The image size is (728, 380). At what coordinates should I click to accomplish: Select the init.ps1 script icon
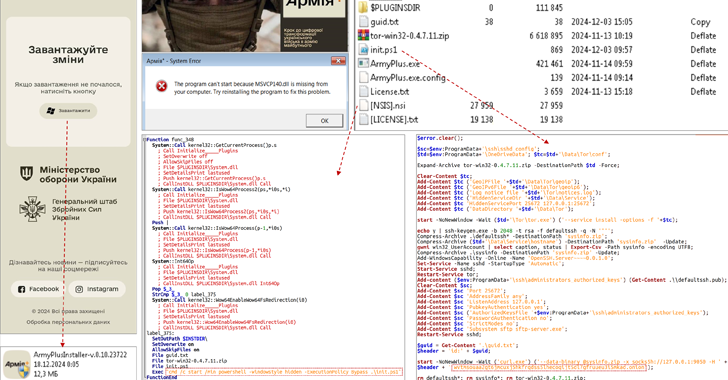pyautogui.click(x=364, y=49)
